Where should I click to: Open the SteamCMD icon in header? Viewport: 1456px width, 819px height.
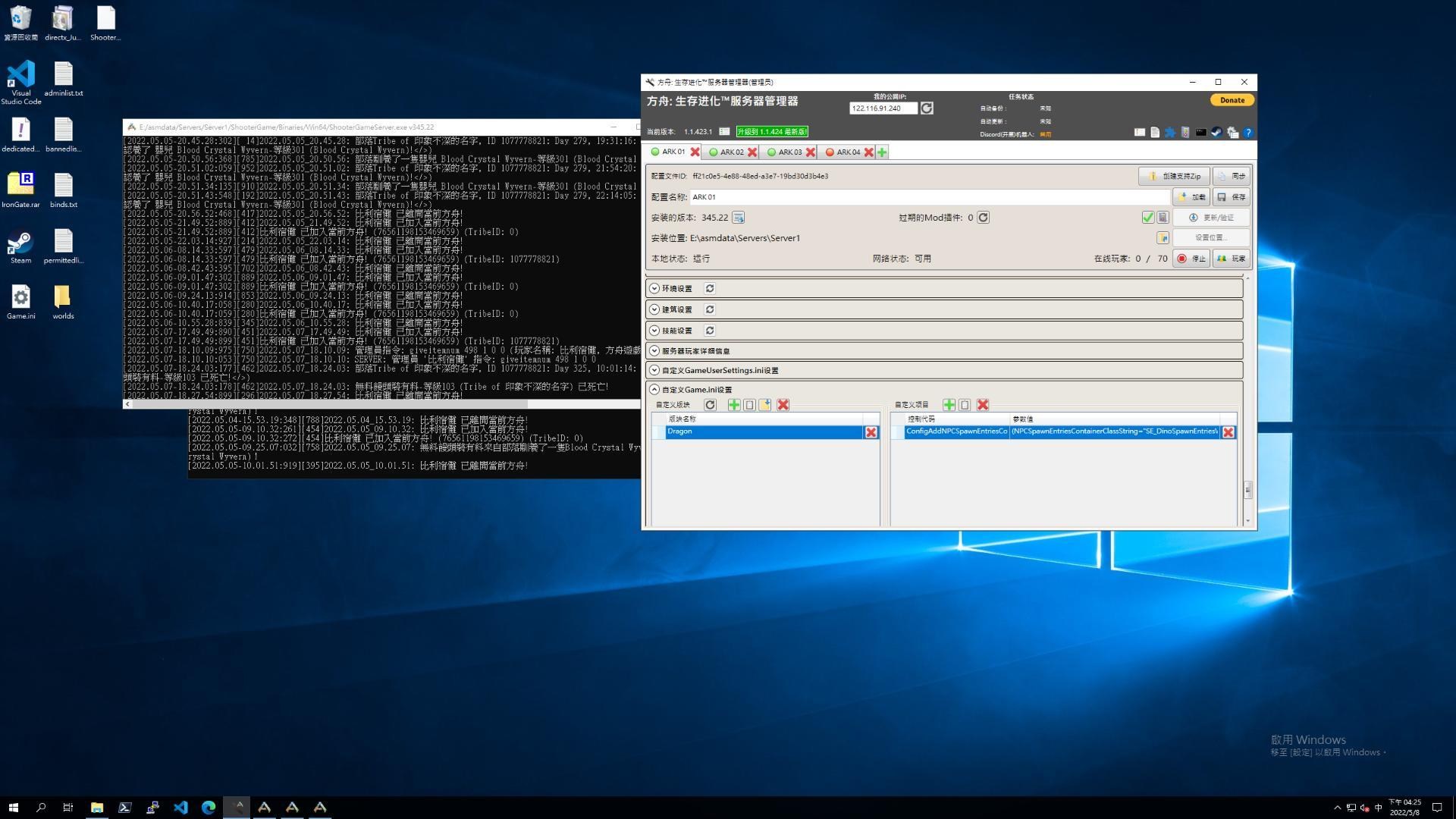click(x=1216, y=133)
